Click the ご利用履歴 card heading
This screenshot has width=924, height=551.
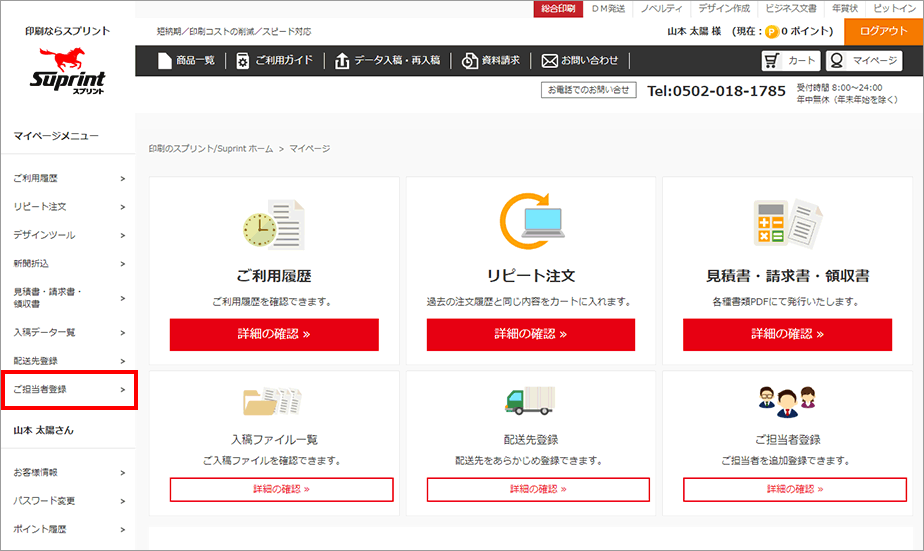274,276
